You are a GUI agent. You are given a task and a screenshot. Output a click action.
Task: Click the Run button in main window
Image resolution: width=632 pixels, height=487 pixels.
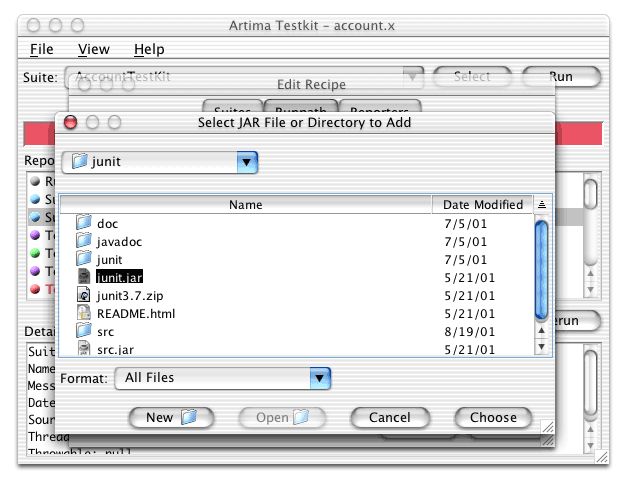click(x=561, y=77)
